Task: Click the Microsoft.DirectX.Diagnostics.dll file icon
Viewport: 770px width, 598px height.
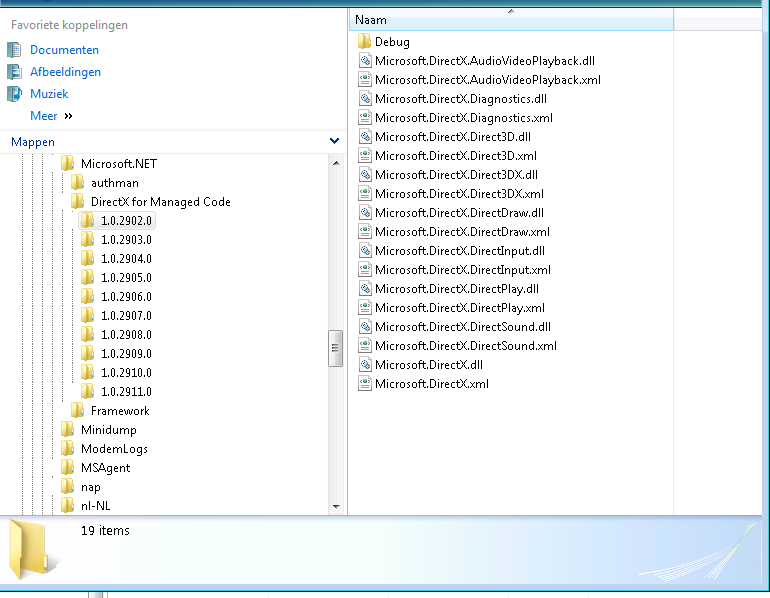Action: pyautogui.click(x=364, y=99)
